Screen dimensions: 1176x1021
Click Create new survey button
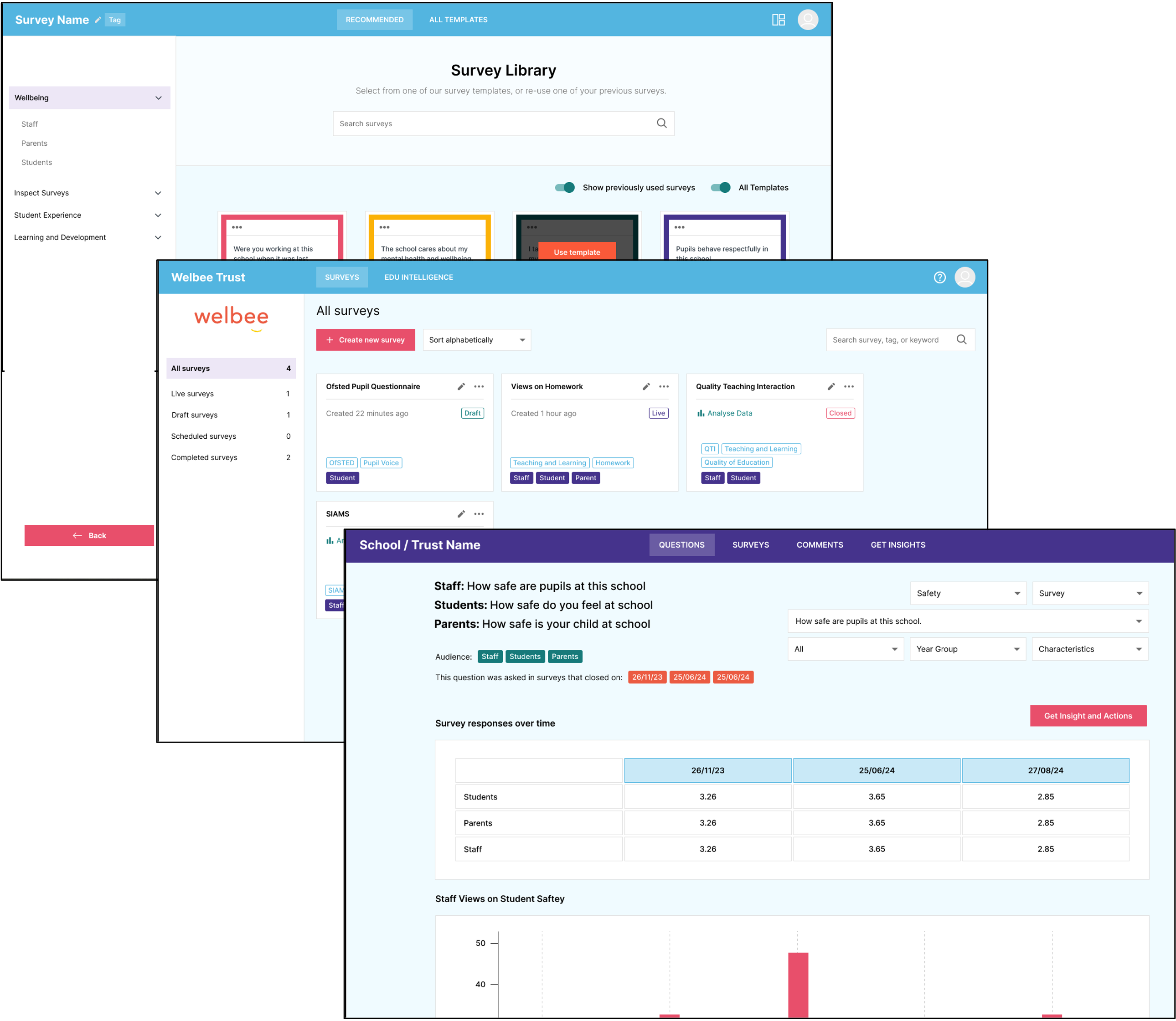[366, 340]
